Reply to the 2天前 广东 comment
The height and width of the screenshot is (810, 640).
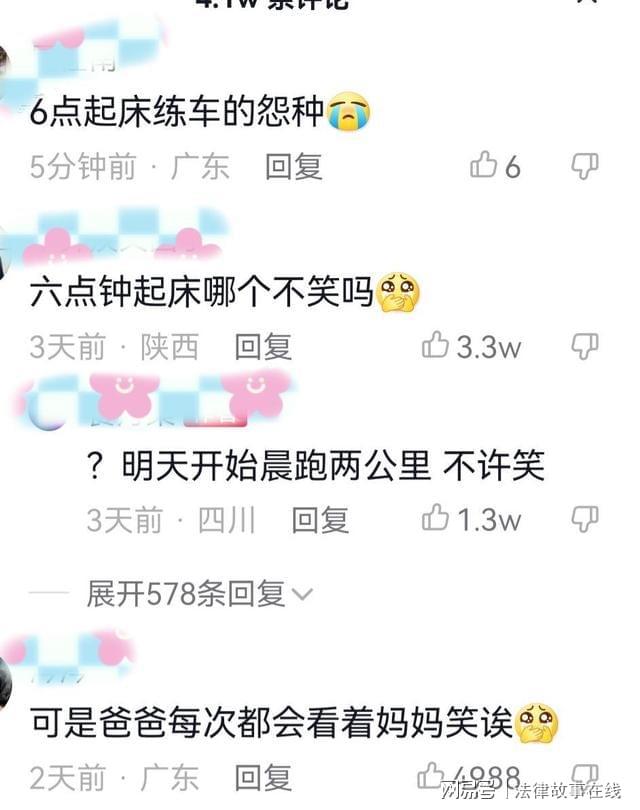point(263,777)
